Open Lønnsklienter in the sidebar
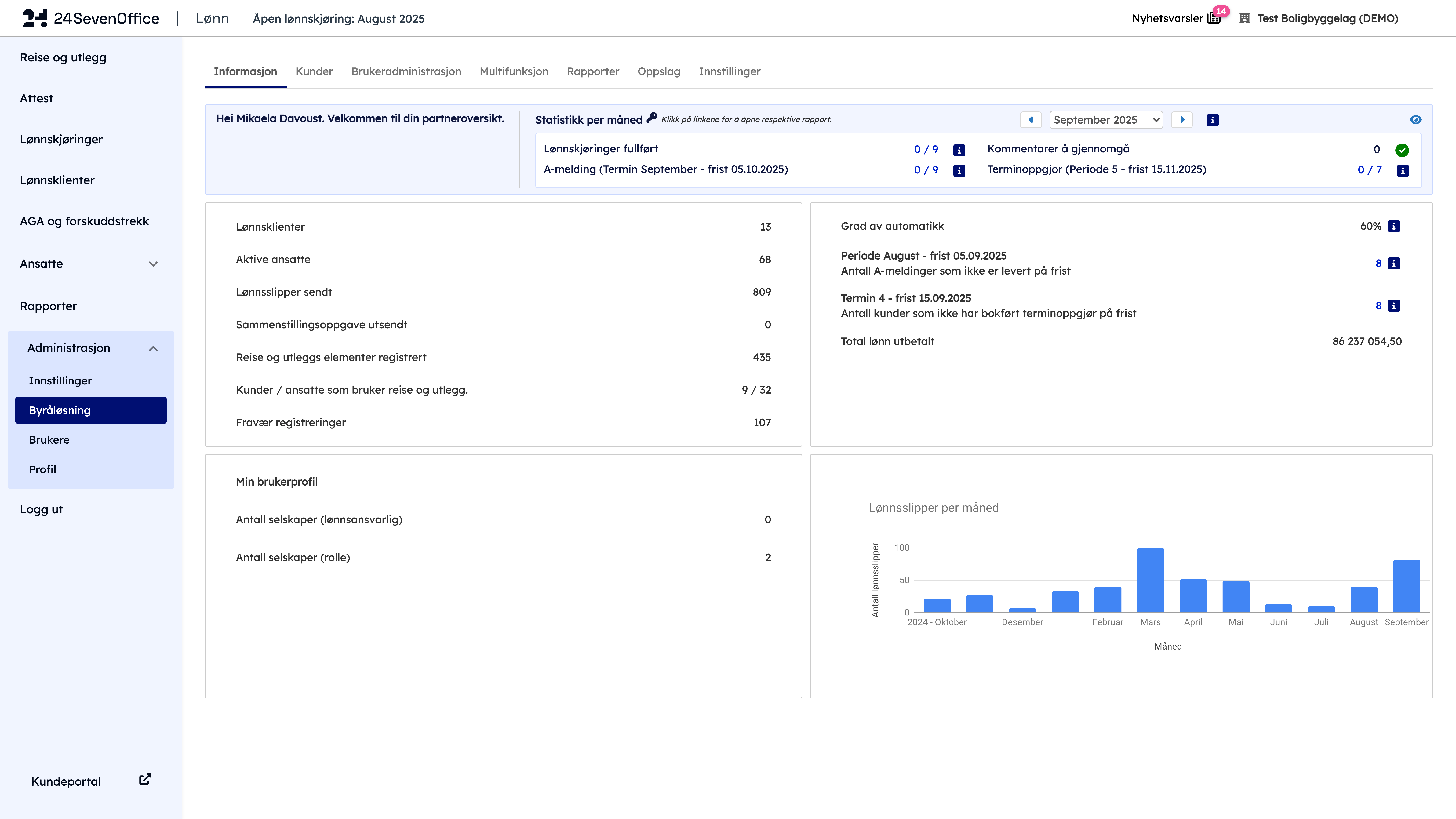 [57, 180]
